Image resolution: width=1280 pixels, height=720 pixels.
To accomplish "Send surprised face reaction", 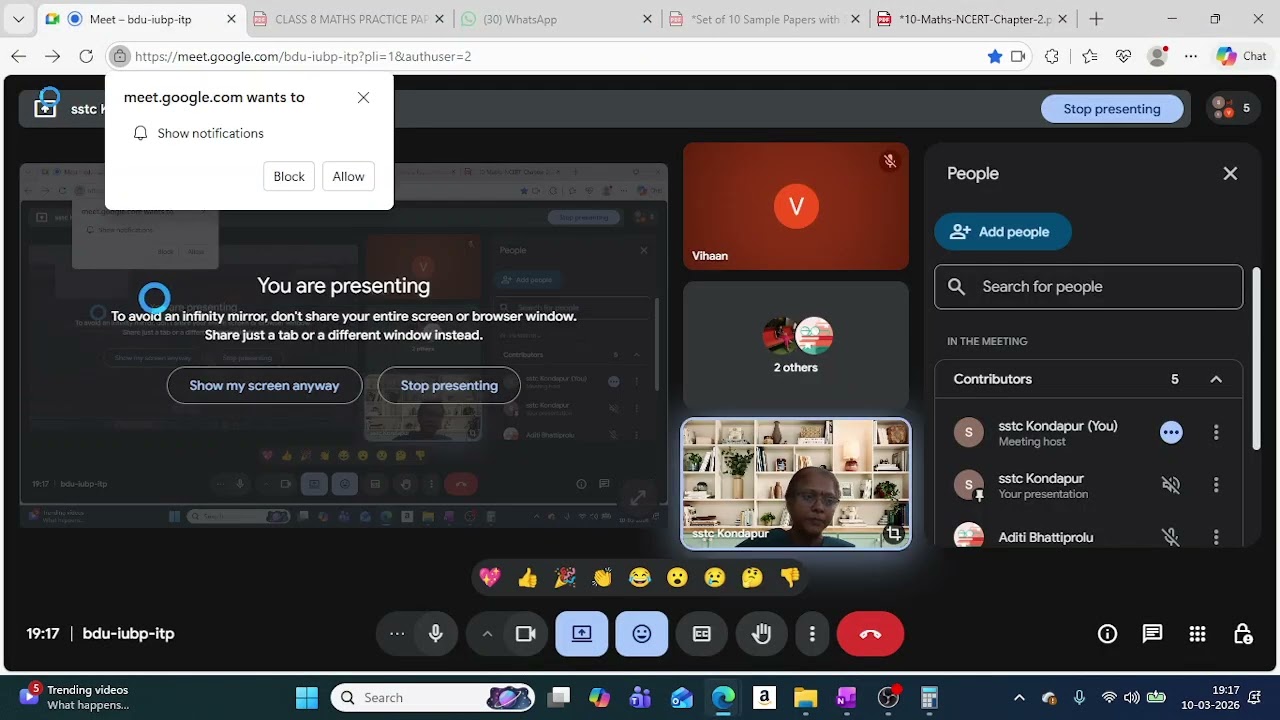I will tap(677, 577).
